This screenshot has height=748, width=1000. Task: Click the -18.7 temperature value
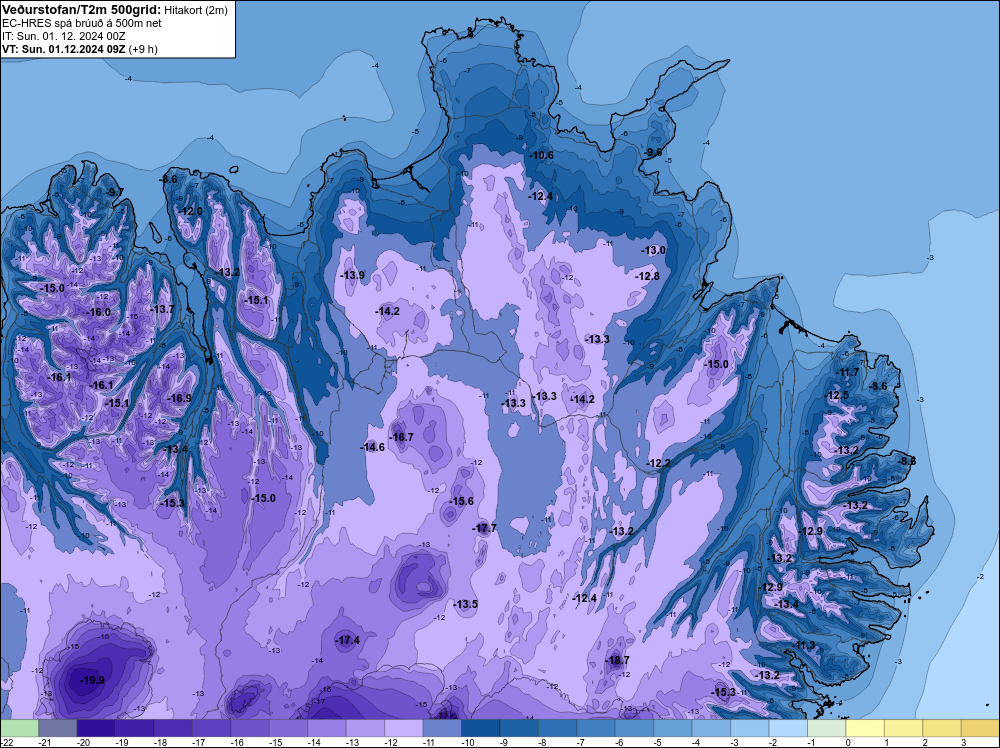617,660
